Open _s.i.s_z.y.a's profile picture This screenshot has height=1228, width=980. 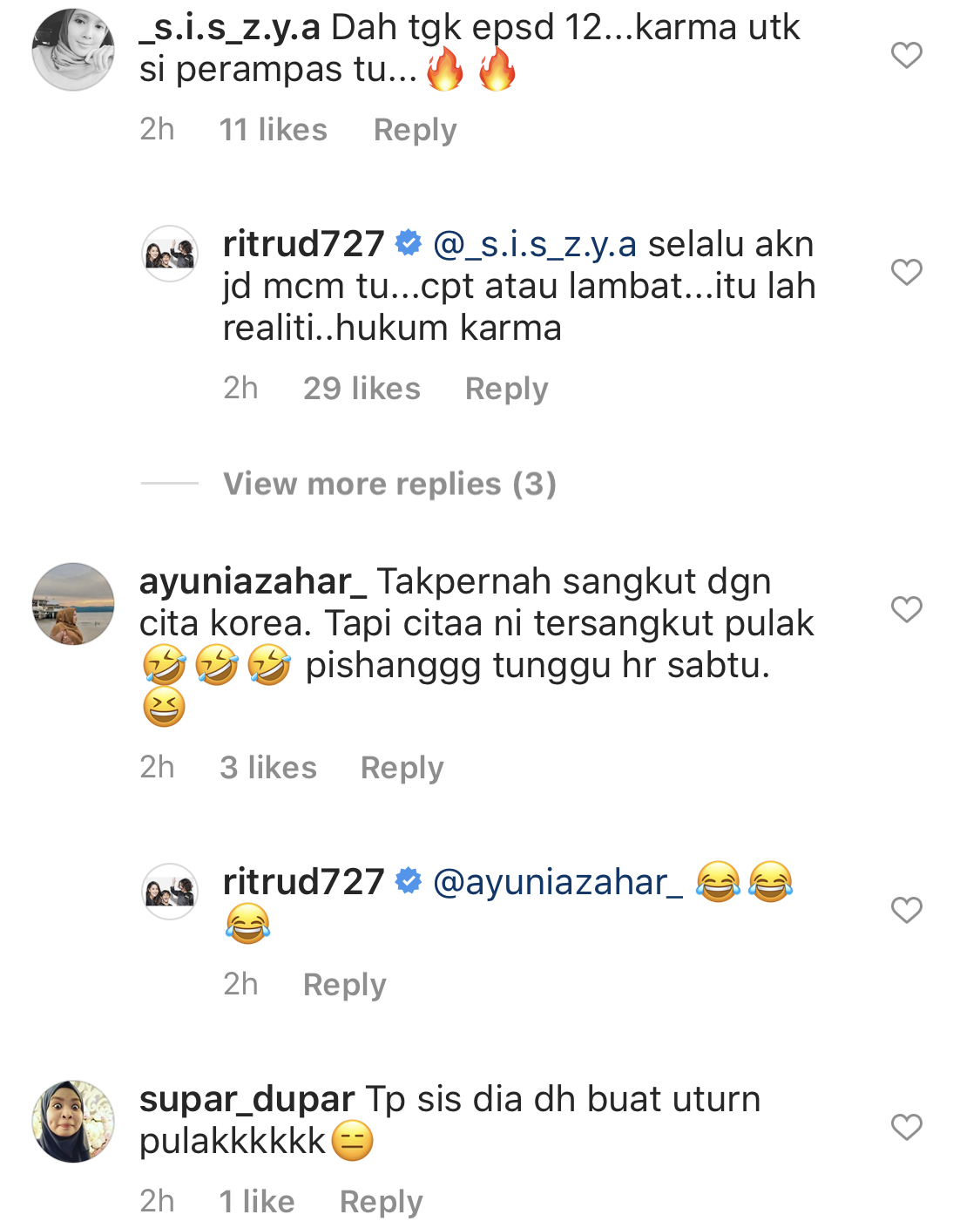(x=73, y=50)
